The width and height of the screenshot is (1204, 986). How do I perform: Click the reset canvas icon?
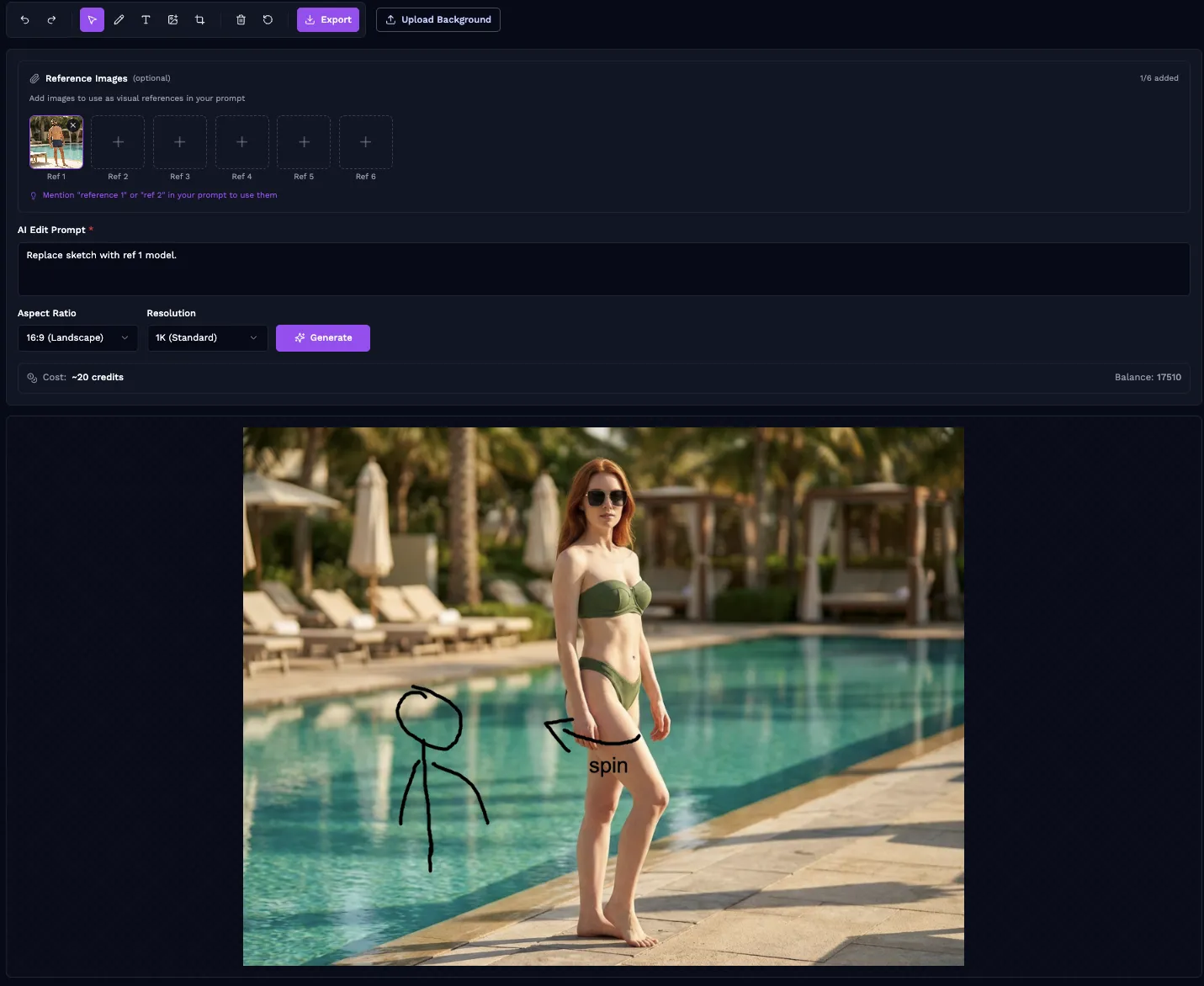[x=268, y=20]
